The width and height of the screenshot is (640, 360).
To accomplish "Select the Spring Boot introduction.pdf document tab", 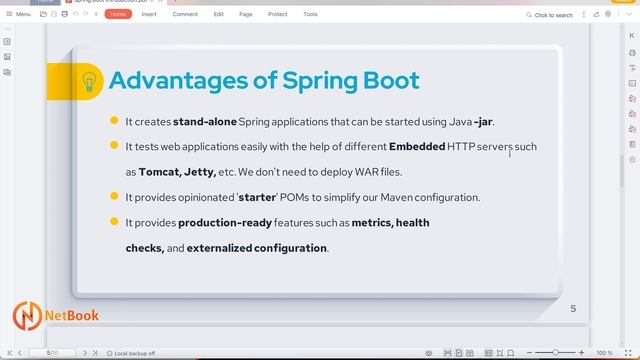I will [x=114, y=2].
